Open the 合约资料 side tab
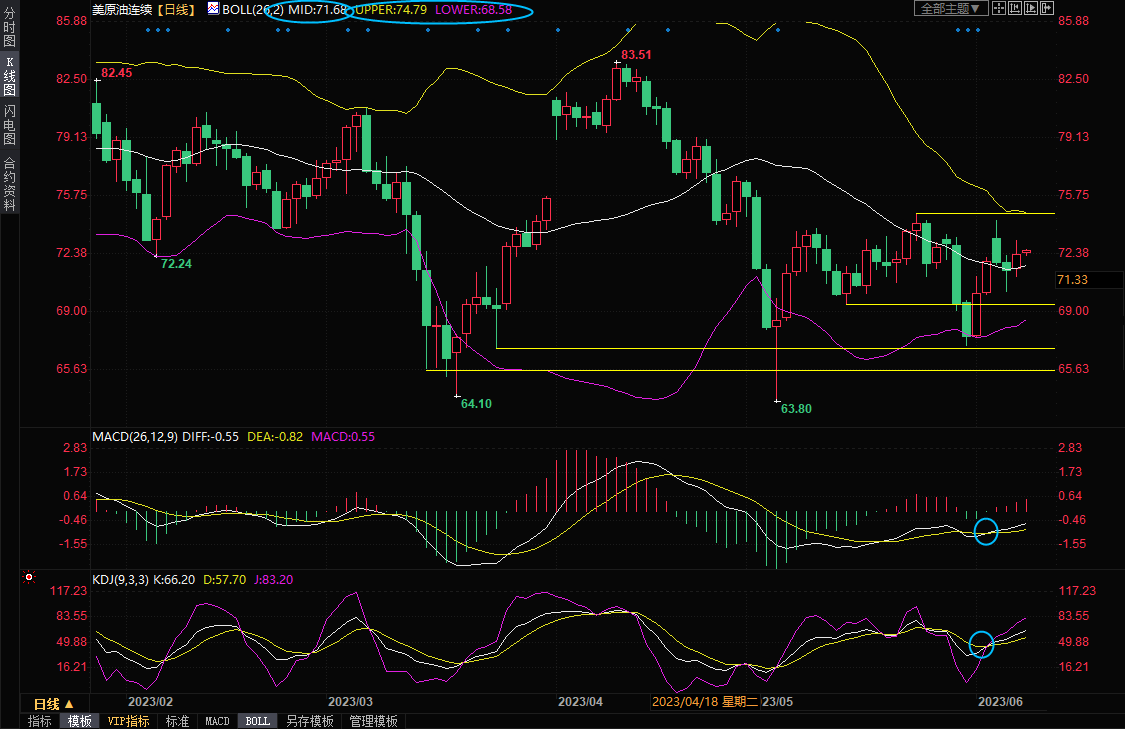 (9, 184)
